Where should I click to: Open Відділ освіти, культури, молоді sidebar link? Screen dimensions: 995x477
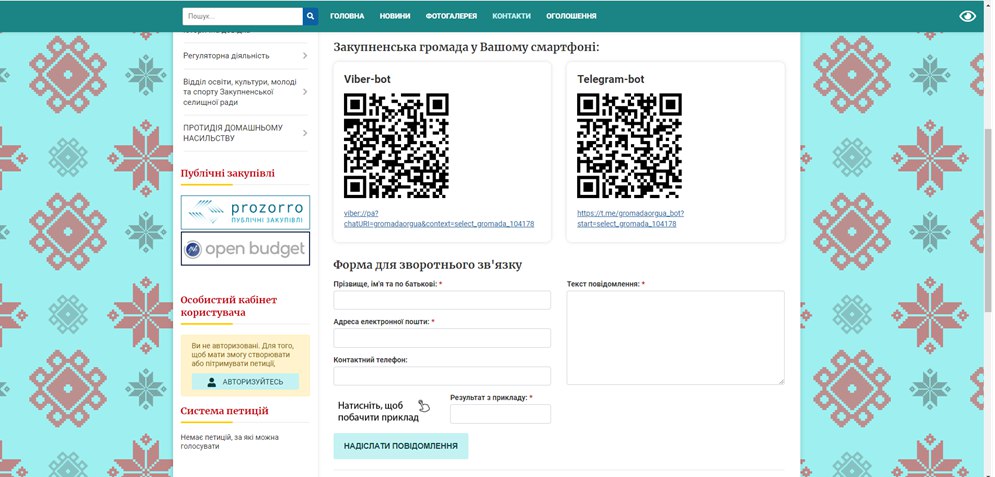coord(239,92)
